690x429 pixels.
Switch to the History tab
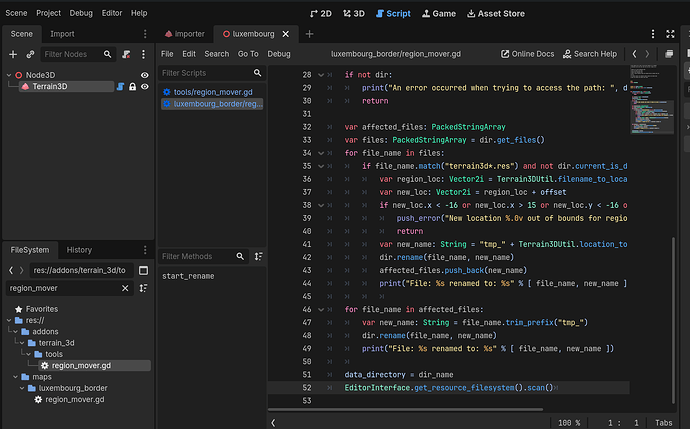pos(79,250)
